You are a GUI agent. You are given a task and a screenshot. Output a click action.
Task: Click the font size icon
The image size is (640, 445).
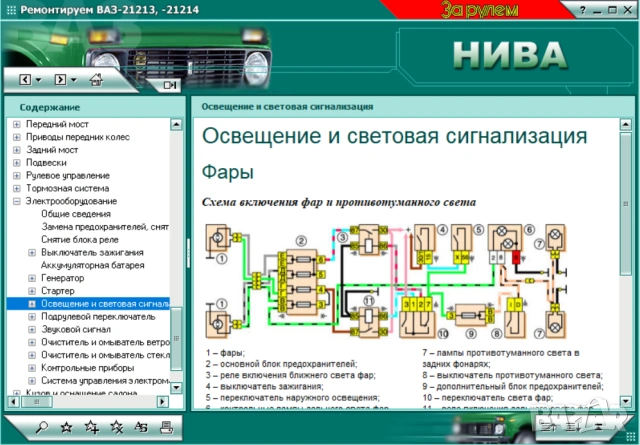coord(141,427)
